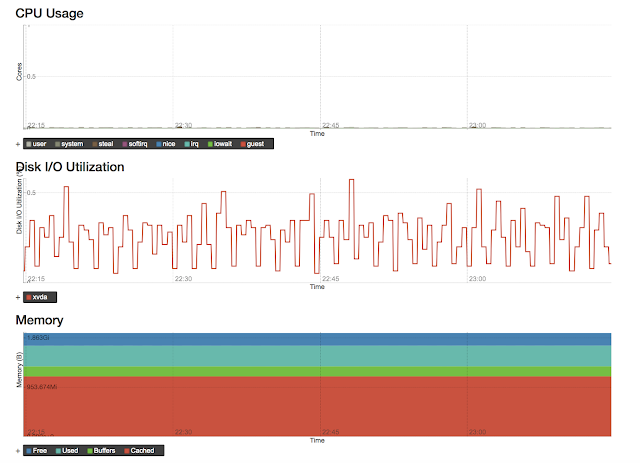Toggle the xvda series in Disk legend
640x463 pixels.
(37, 297)
